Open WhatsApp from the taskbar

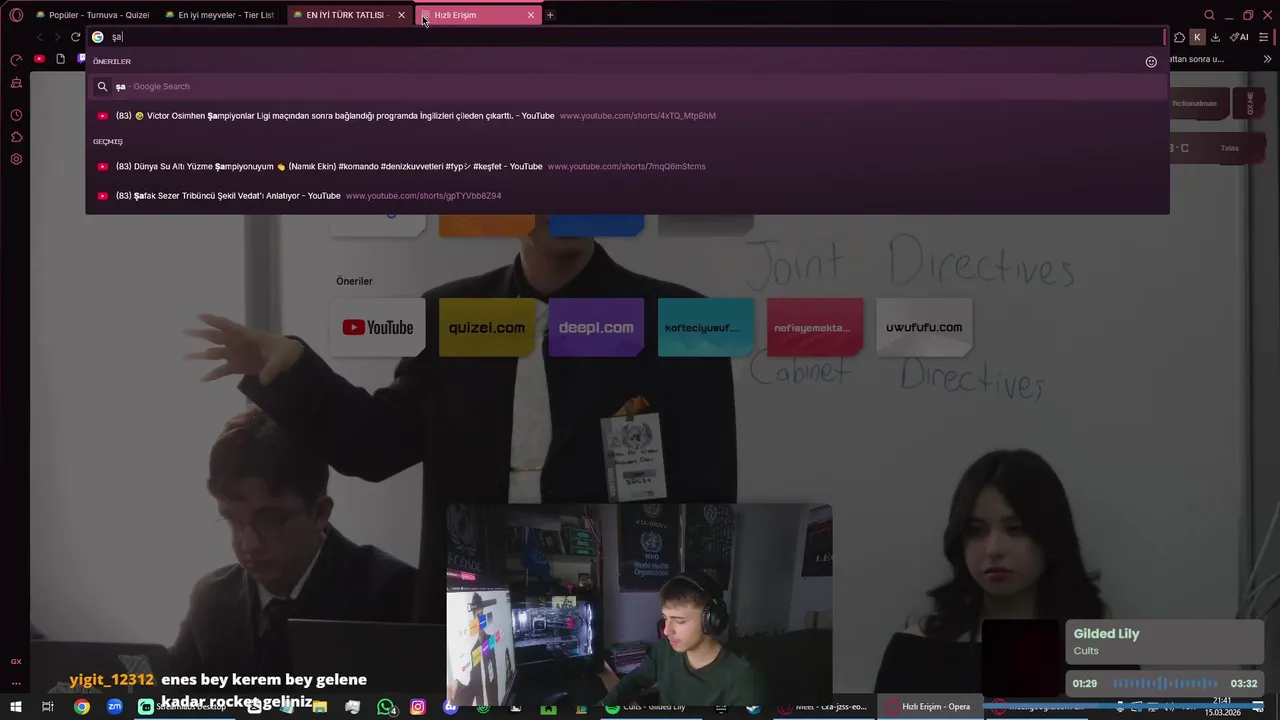pyautogui.click(x=386, y=707)
